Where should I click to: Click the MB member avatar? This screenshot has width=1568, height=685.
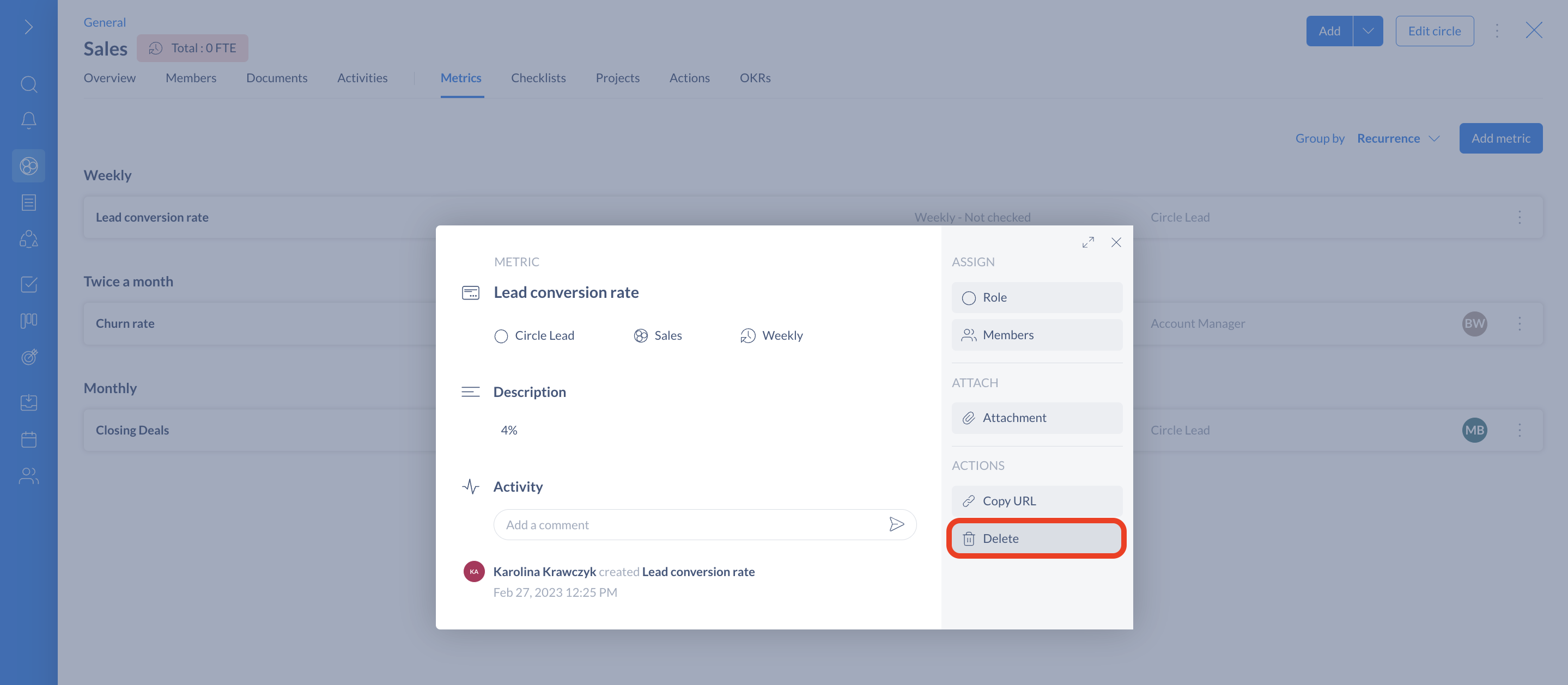(x=1474, y=430)
